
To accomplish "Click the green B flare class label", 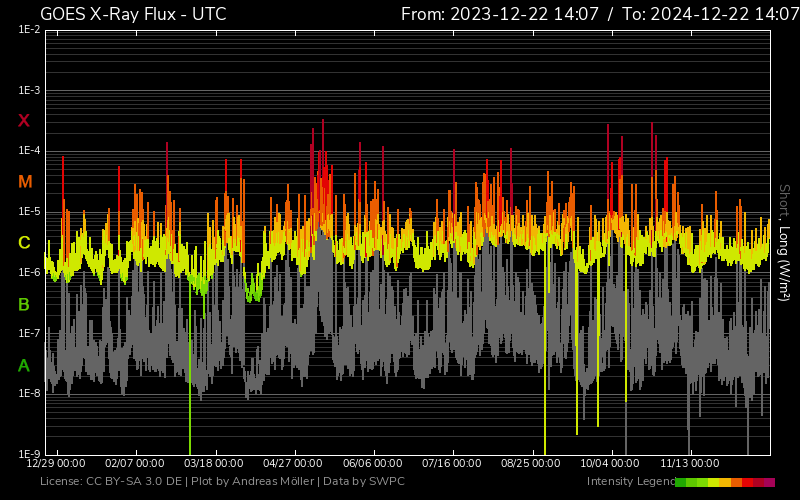I will [x=24, y=304].
